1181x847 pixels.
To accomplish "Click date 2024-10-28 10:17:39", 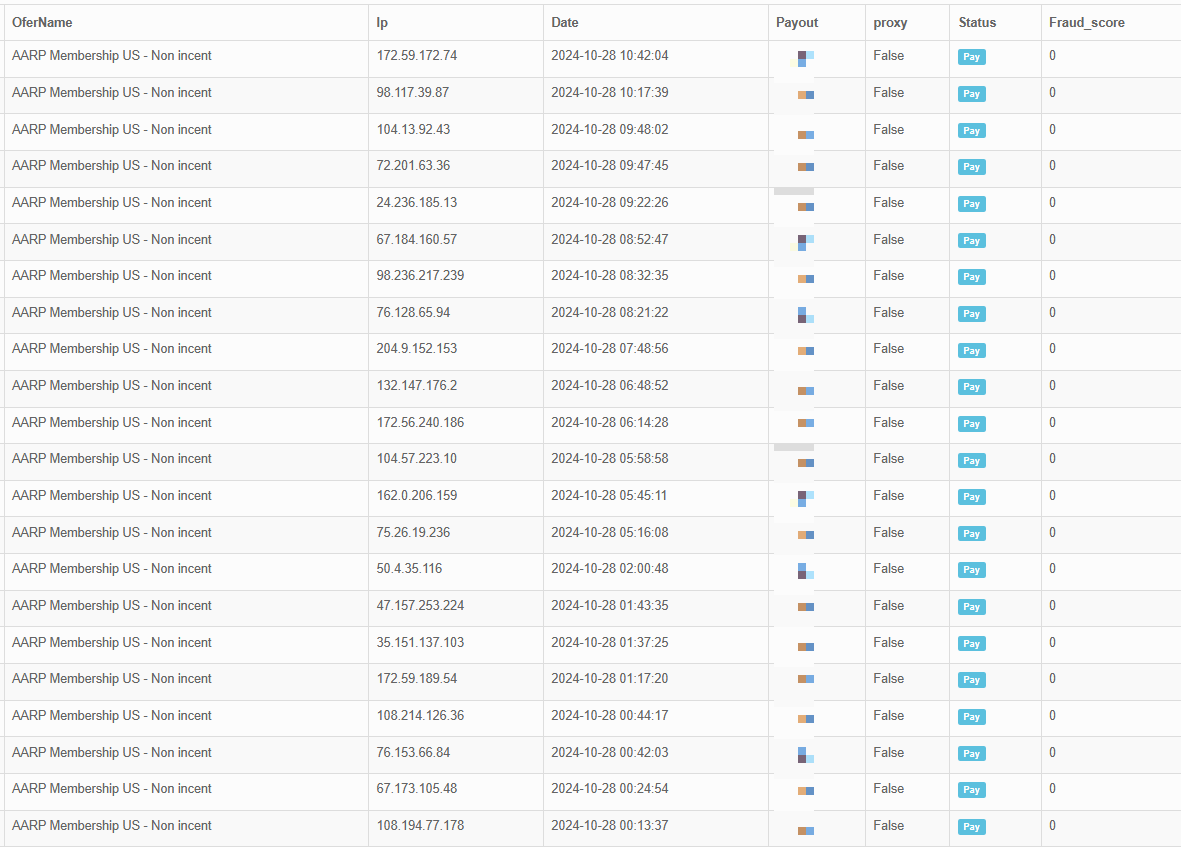I will coord(609,93).
